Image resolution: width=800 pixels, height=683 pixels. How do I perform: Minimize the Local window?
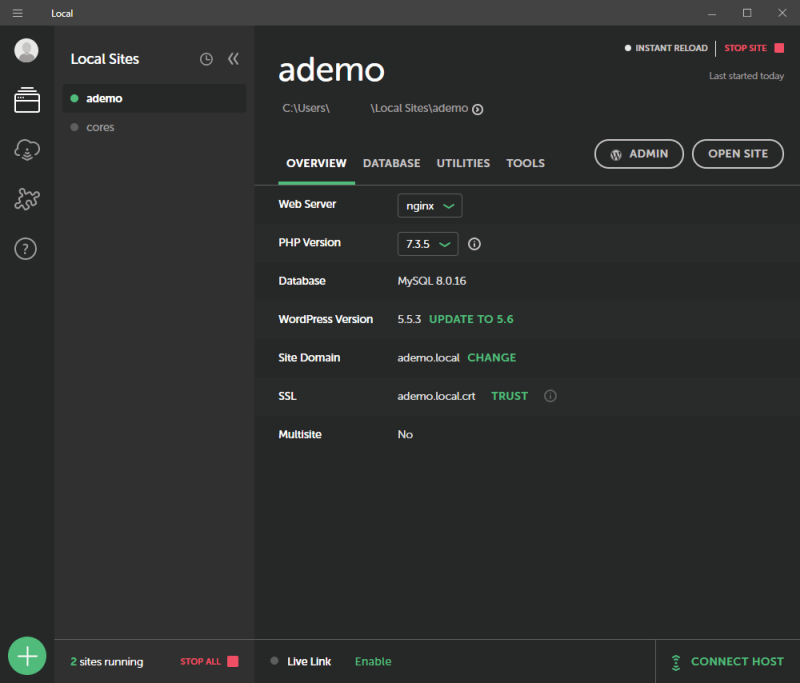[x=712, y=13]
